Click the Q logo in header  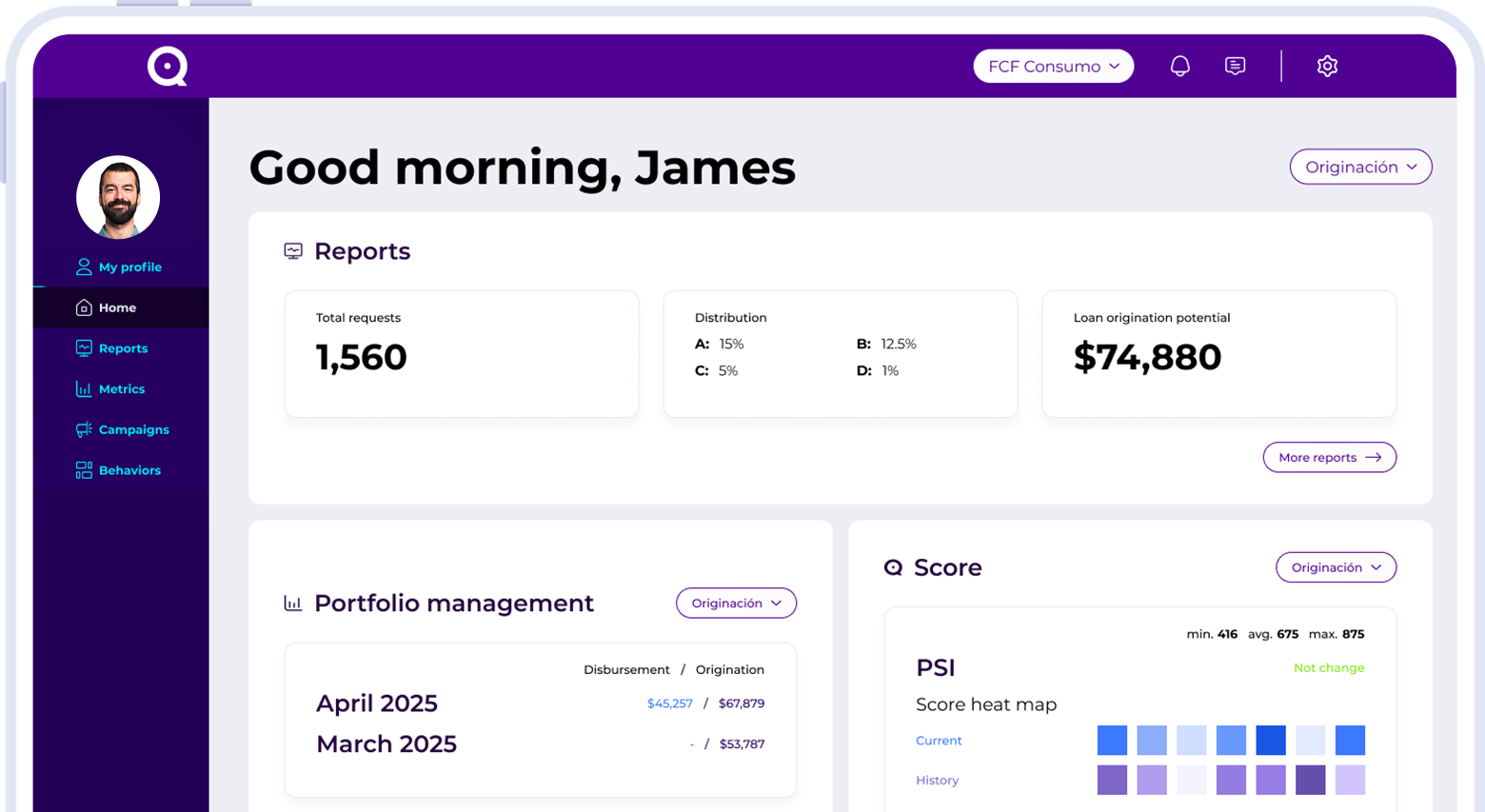click(x=168, y=66)
